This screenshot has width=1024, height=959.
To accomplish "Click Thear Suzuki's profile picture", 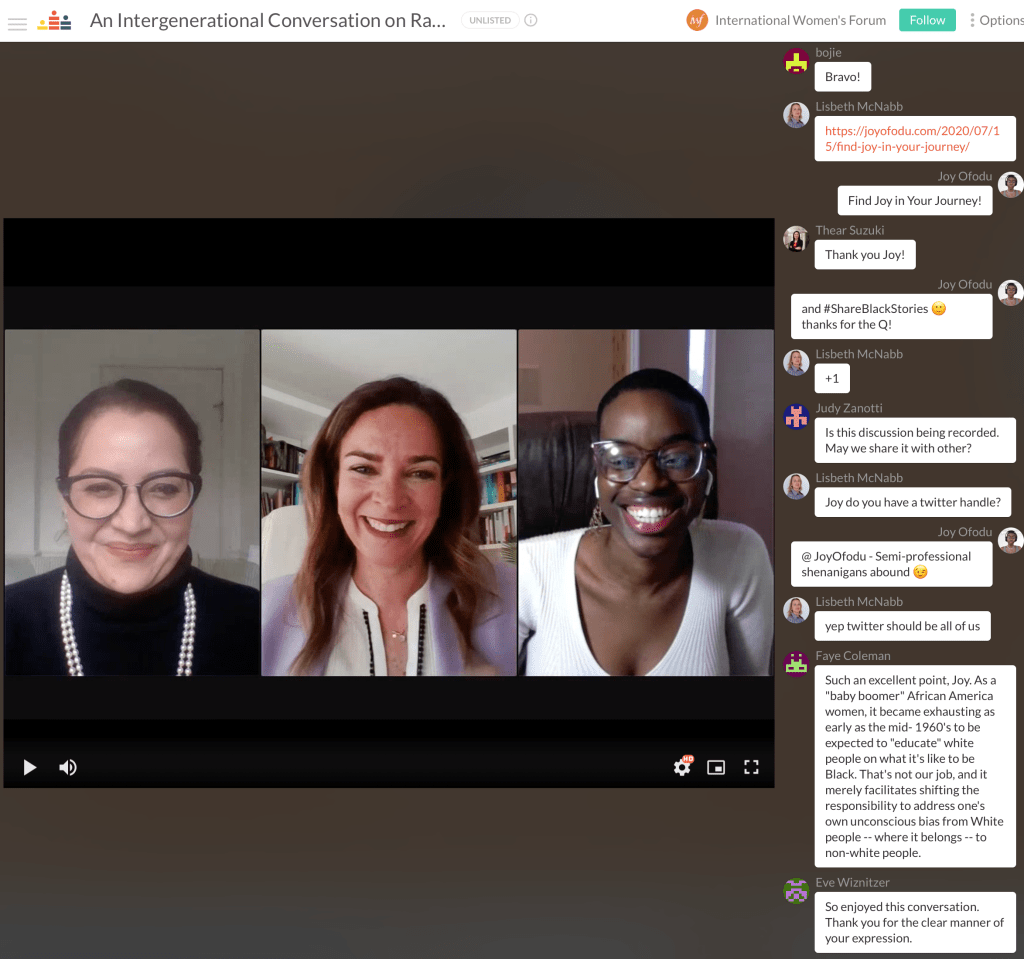I will click(x=796, y=239).
